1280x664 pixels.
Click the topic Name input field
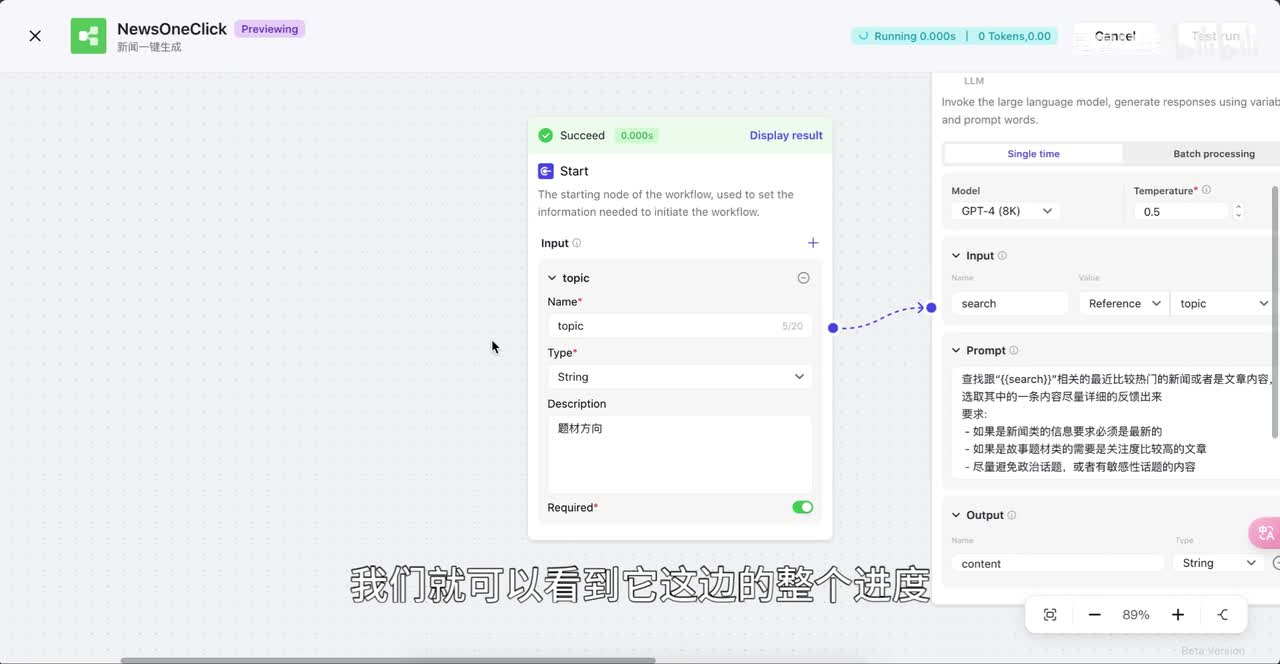665,326
